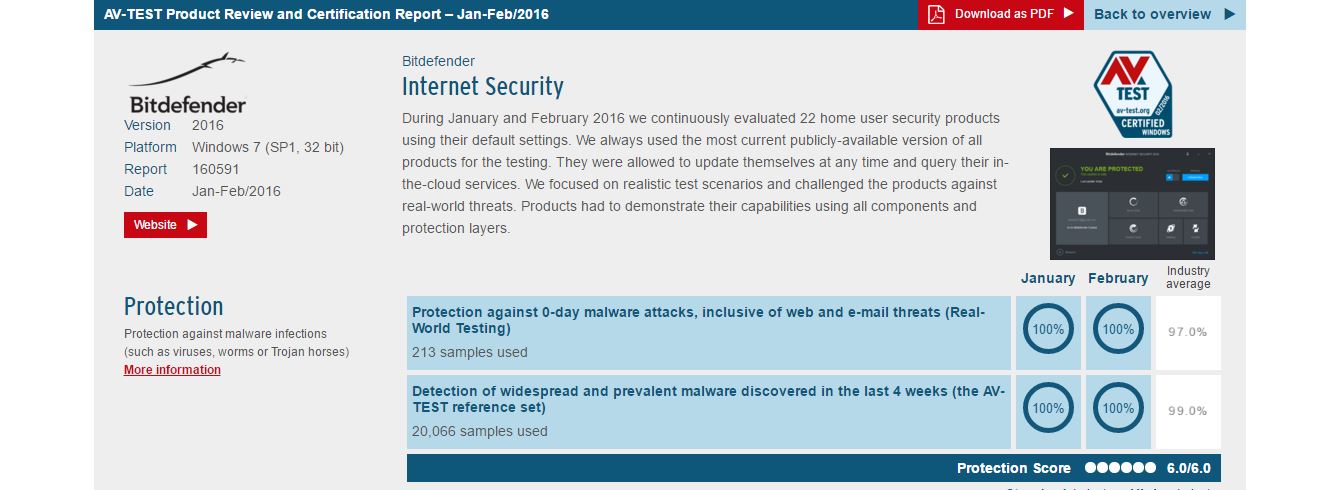Click the 97.0% industry average value
Viewport: 1327px width, 490px height.
click(x=1188, y=332)
